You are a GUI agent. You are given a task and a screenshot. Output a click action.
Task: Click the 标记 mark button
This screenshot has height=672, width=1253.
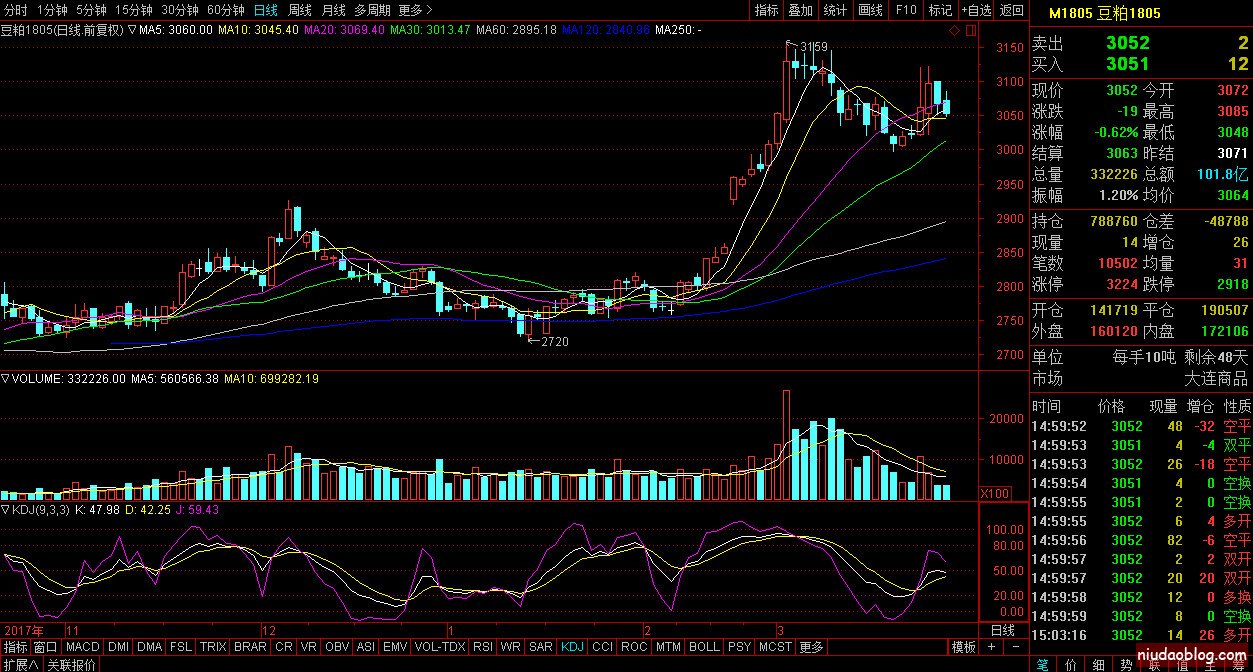pyautogui.click(x=940, y=10)
